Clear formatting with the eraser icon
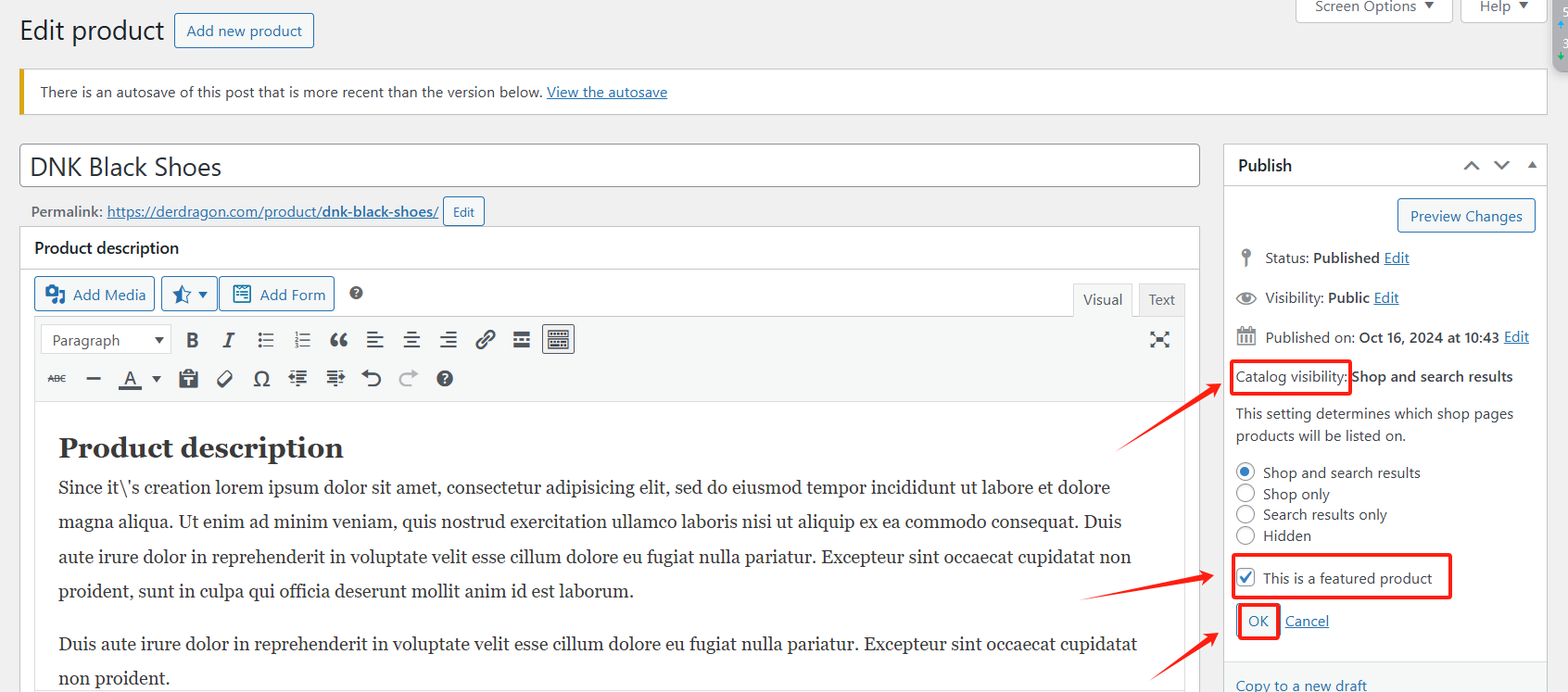This screenshot has width=1568, height=692. [225, 379]
